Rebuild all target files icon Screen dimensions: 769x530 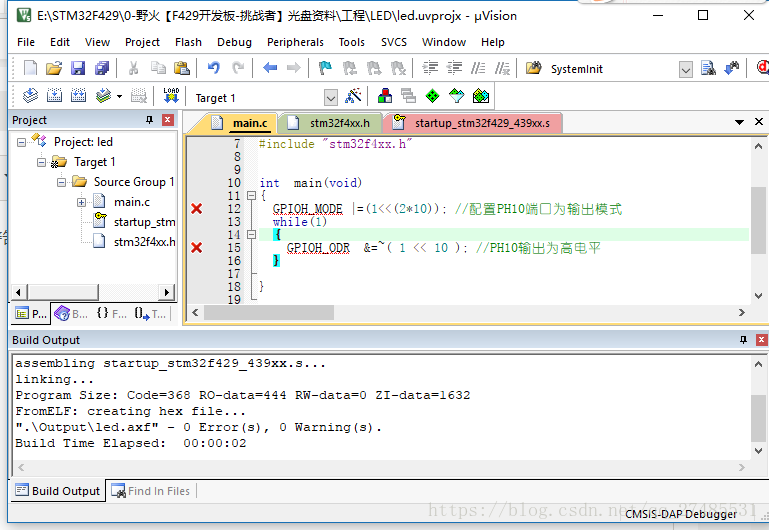(78, 96)
